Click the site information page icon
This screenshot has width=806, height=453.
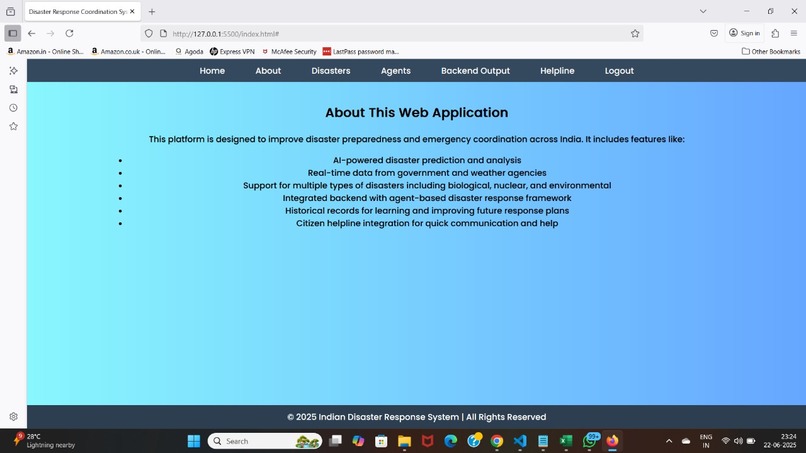pos(163,33)
